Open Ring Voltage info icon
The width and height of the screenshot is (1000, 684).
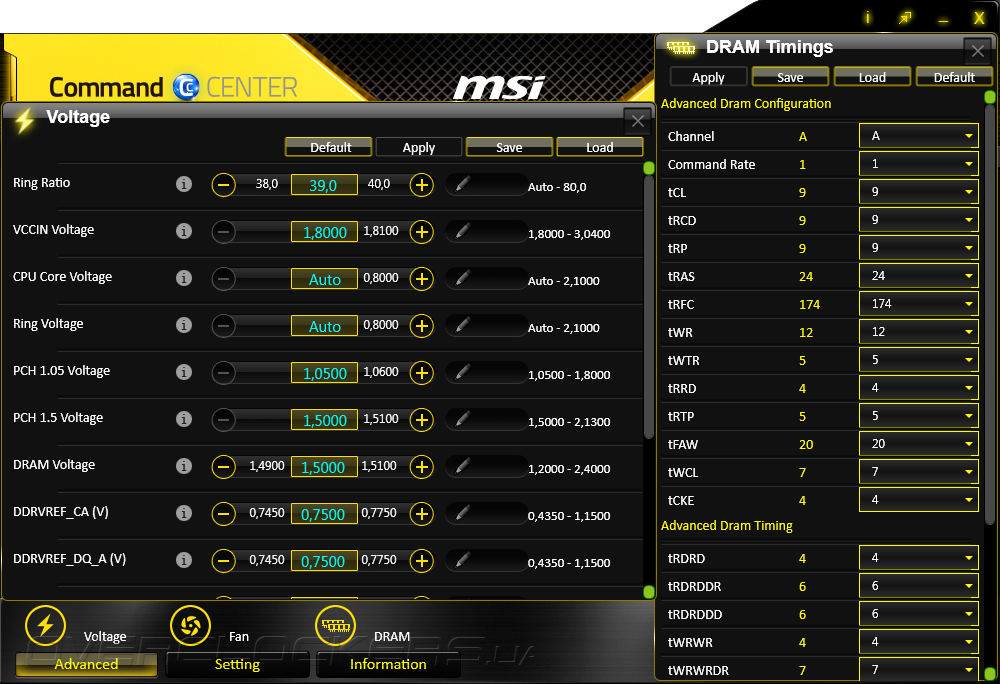184,325
